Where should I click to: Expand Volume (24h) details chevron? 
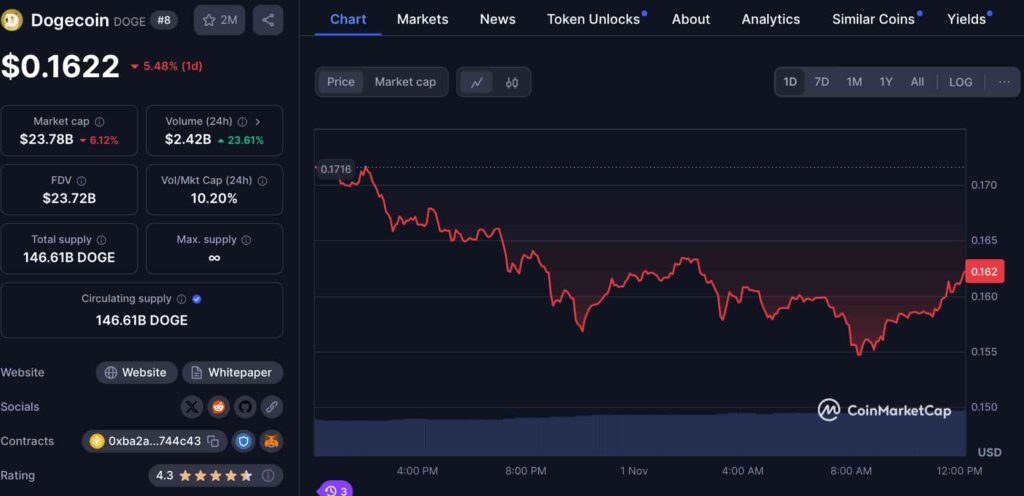(x=258, y=121)
